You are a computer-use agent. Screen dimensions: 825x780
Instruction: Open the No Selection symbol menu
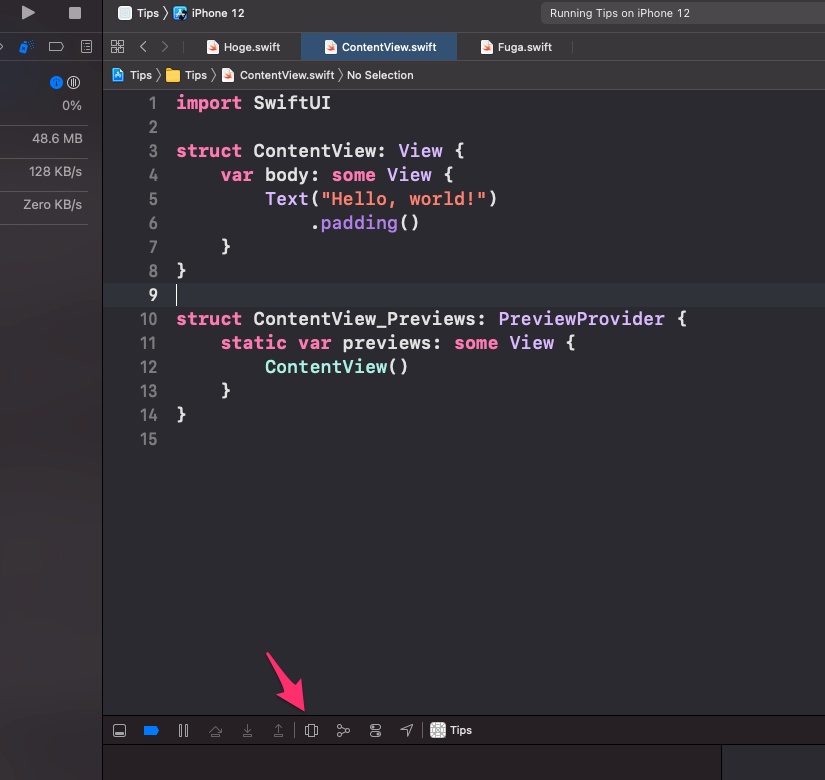tap(380, 75)
